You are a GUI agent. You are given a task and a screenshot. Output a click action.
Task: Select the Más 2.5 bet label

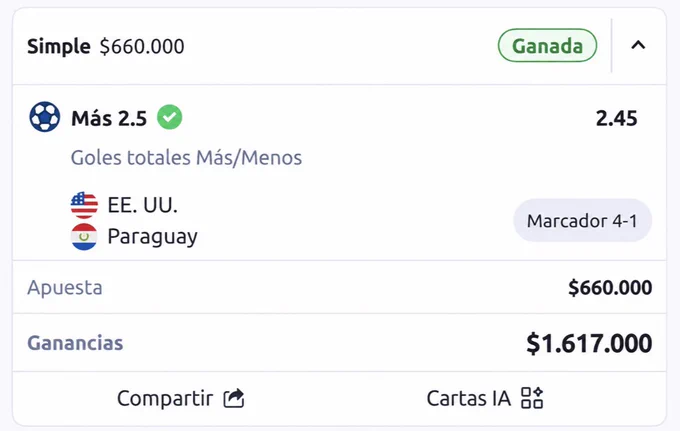pyautogui.click(x=109, y=118)
